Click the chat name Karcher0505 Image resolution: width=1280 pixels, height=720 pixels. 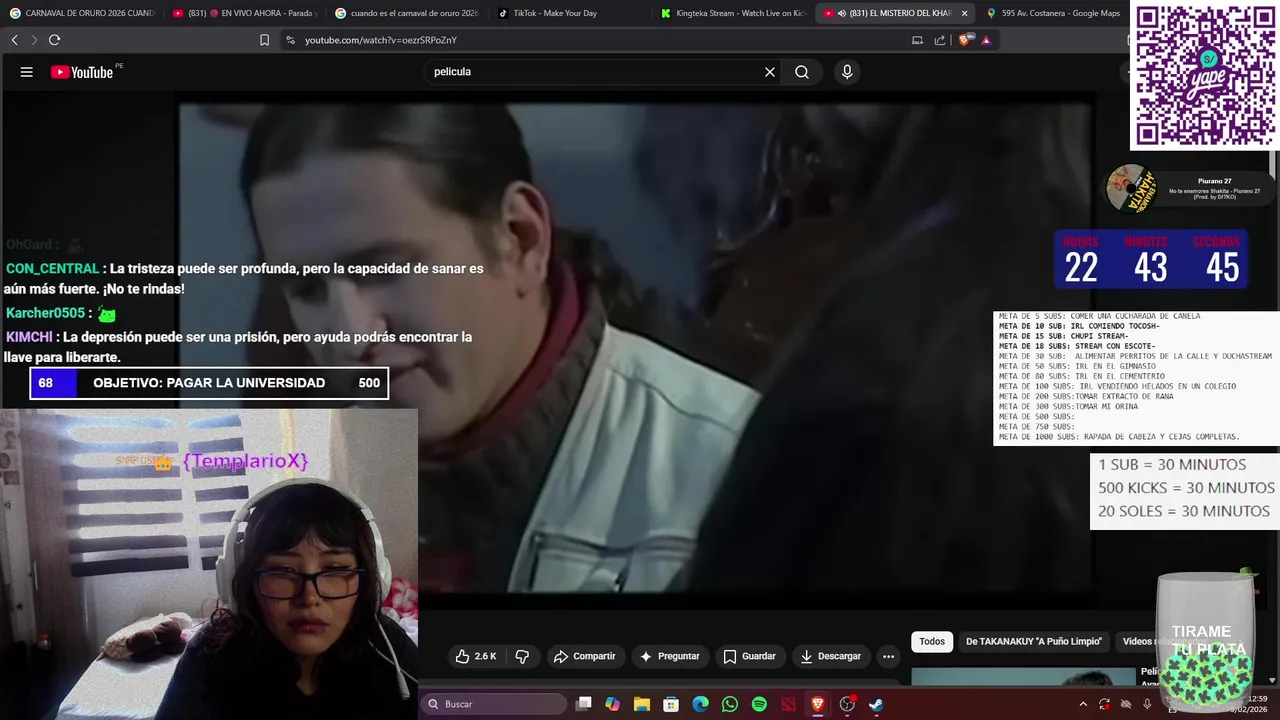click(45, 313)
